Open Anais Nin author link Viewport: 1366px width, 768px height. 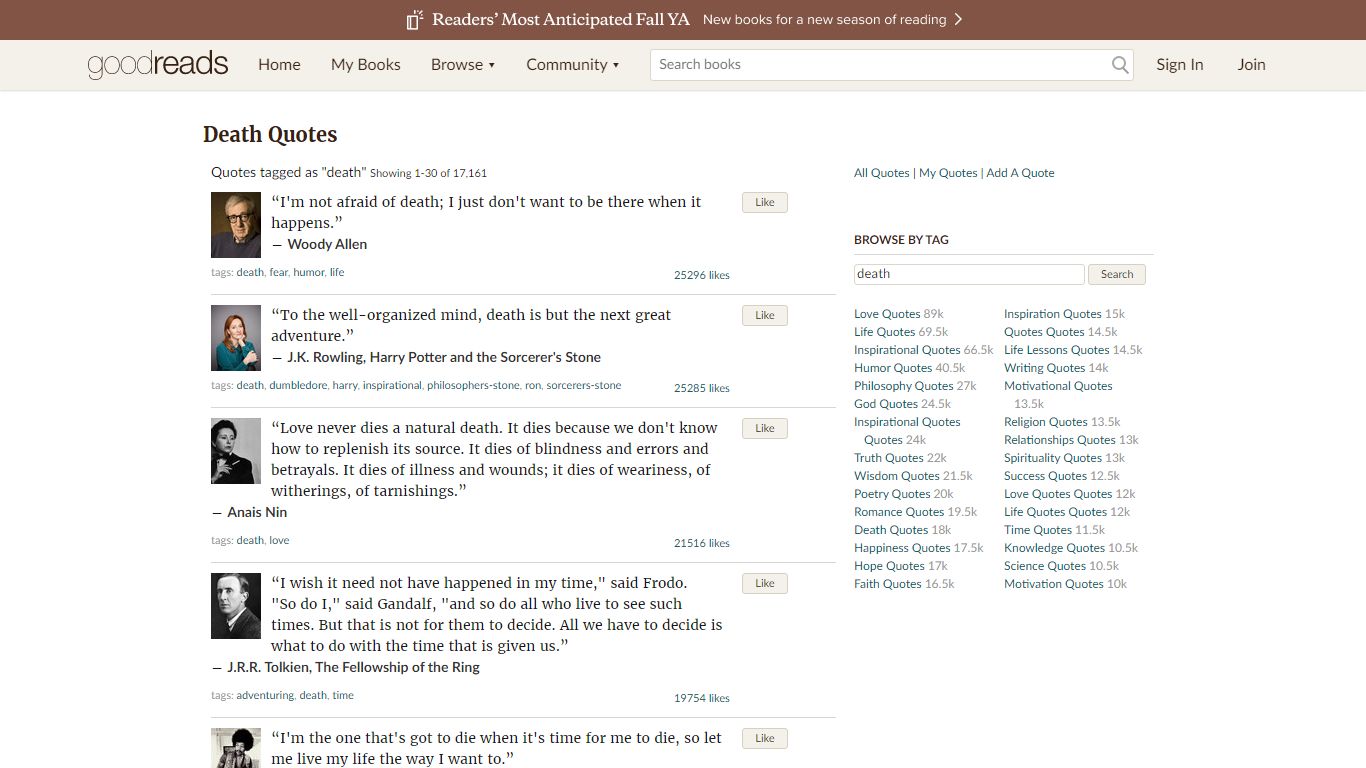tap(257, 512)
